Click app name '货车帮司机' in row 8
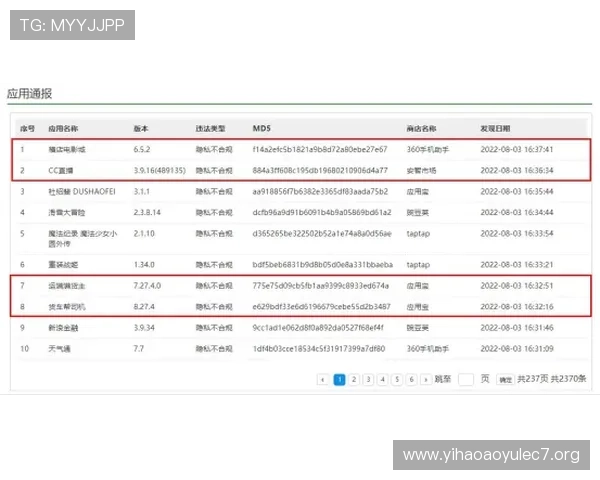The height and width of the screenshot is (480, 600). tap(67, 307)
